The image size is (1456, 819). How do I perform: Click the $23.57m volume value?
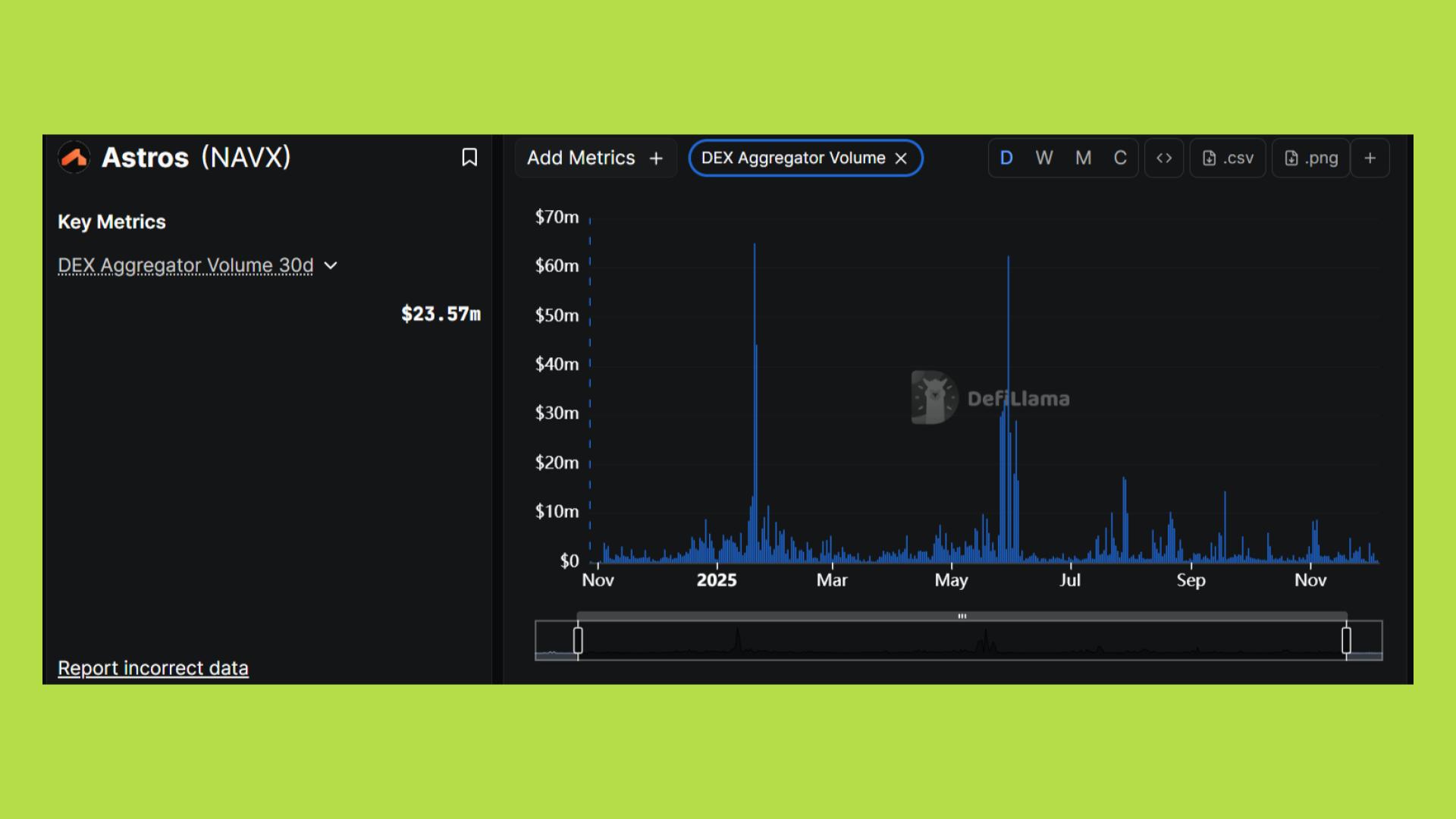click(x=441, y=314)
